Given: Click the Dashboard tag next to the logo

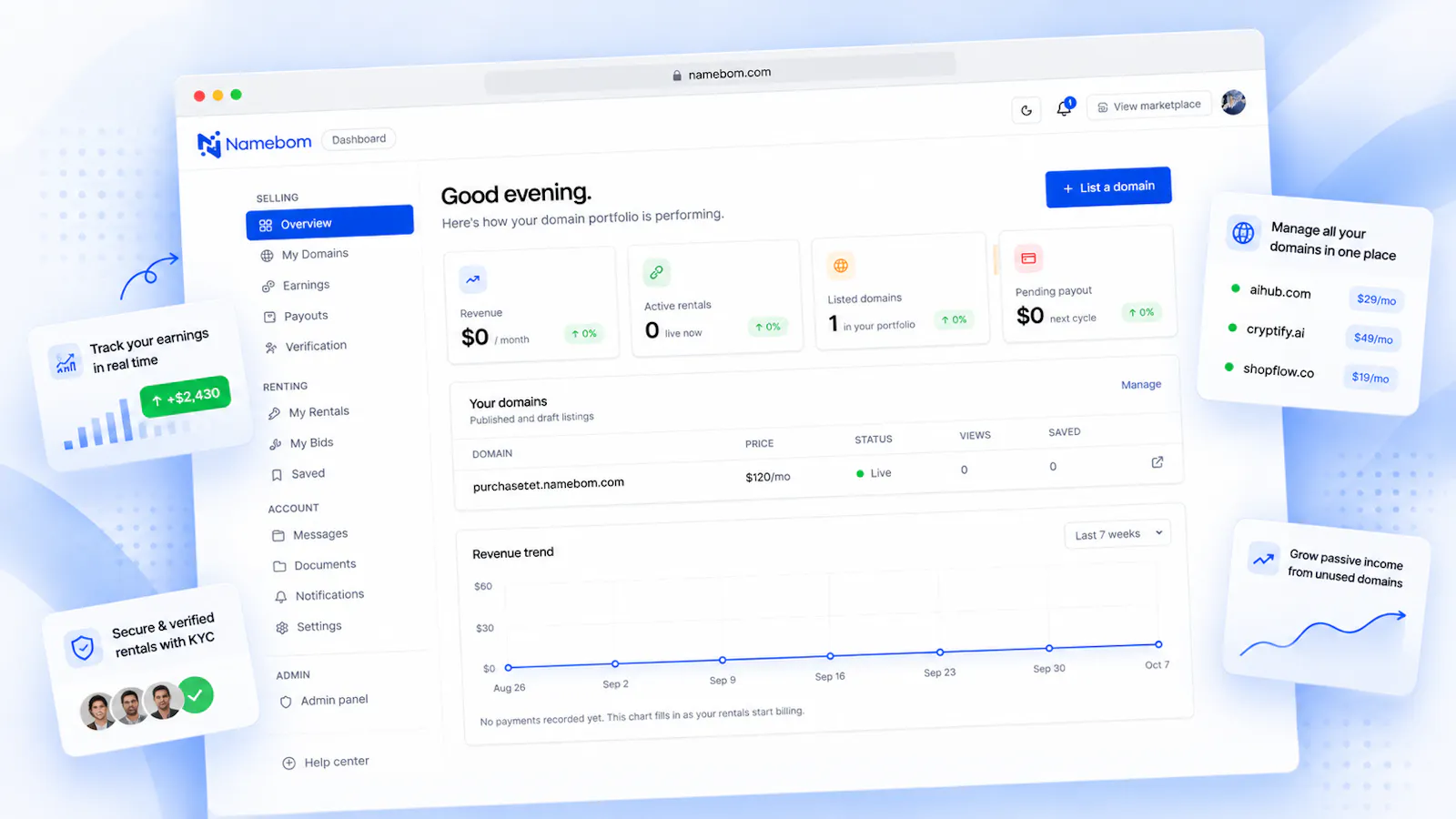Looking at the screenshot, I should point(359,139).
